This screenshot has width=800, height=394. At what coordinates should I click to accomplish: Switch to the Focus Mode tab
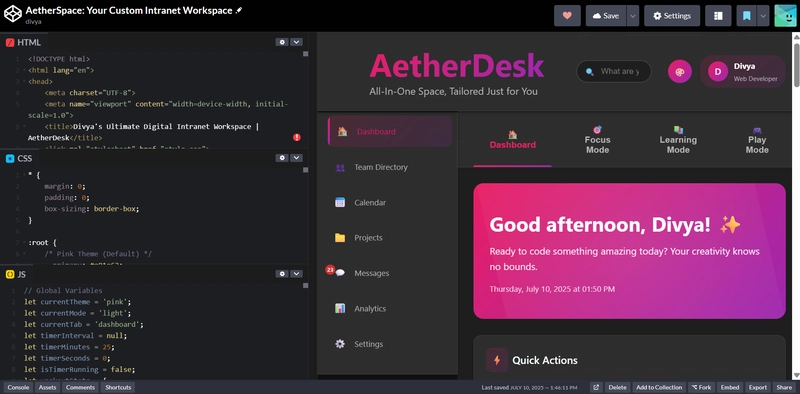(x=597, y=140)
